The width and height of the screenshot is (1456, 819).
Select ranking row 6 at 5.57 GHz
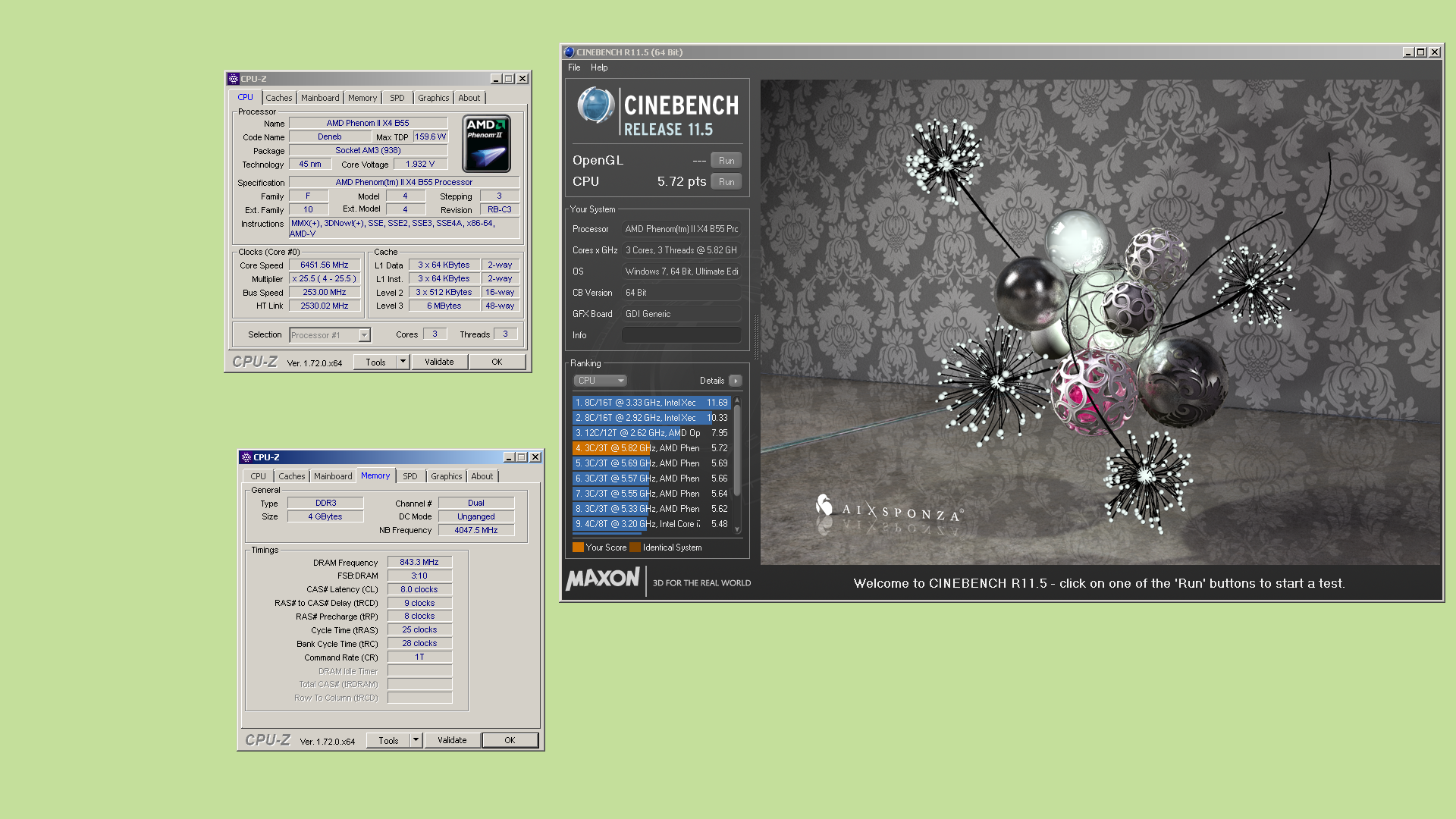pyautogui.click(x=651, y=479)
